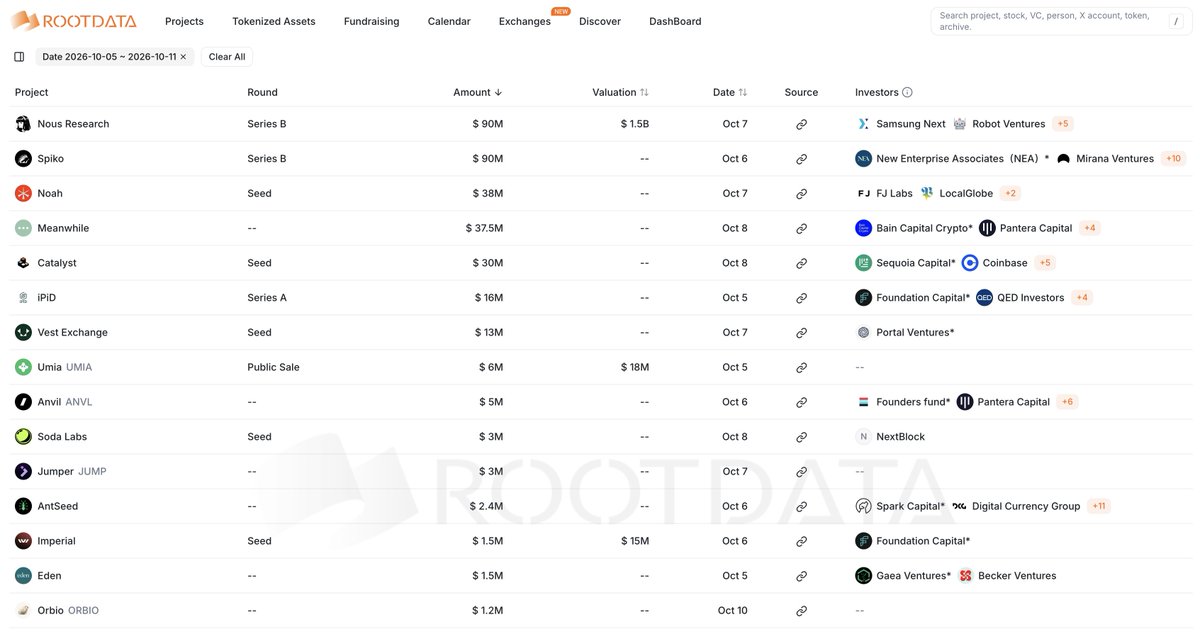Open source link for AntSeed
The image size is (1200, 632).
pos(801,506)
